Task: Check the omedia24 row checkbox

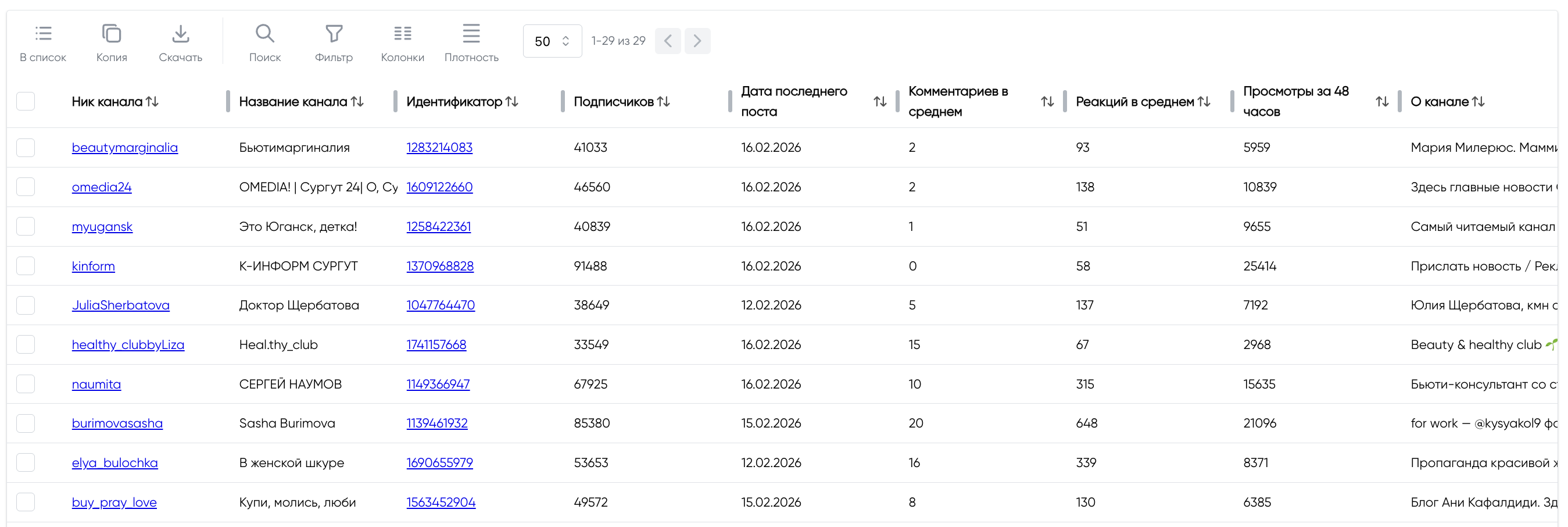Action: (26, 187)
